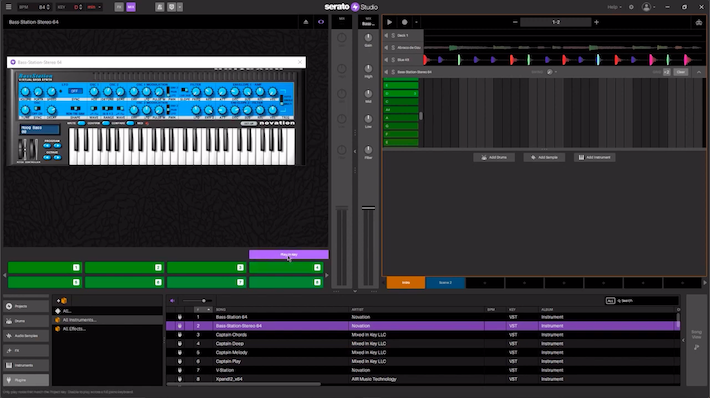Image resolution: width=710 pixels, height=398 pixels.
Task: Select the Intro scene tab
Action: pyautogui.click(x=406, y=283)
